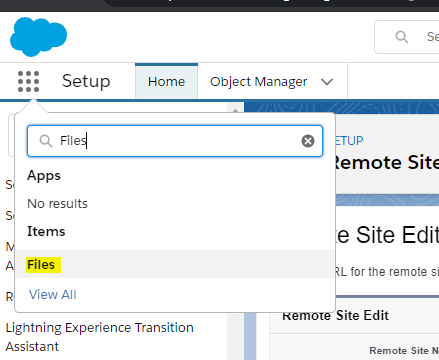439x360 pixels.
Task: Click magnifier icon inside App Launcher search
Action: click(46, 141)
